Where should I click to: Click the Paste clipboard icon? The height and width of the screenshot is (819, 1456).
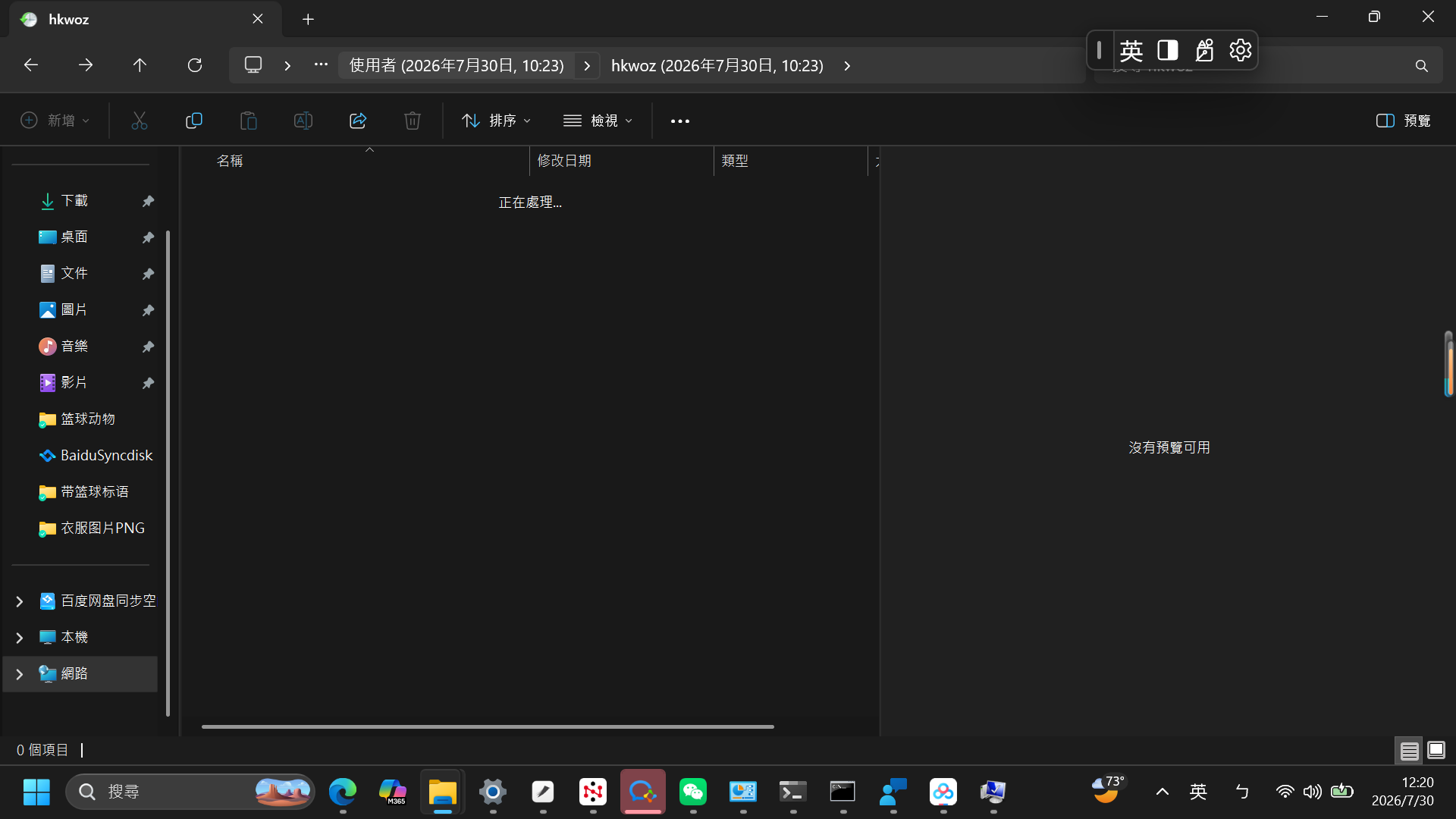point(249,121)
